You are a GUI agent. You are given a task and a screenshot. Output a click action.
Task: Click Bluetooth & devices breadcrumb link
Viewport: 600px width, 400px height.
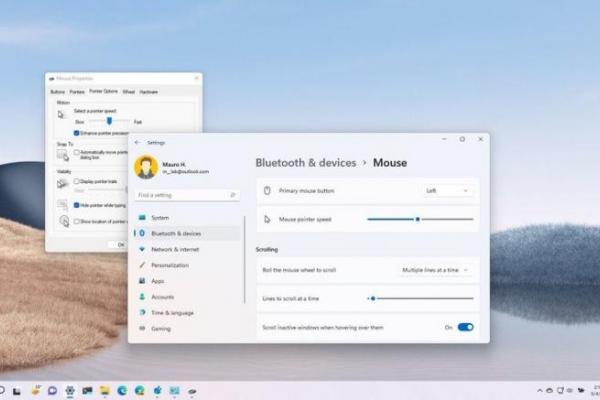click(306, 163)
